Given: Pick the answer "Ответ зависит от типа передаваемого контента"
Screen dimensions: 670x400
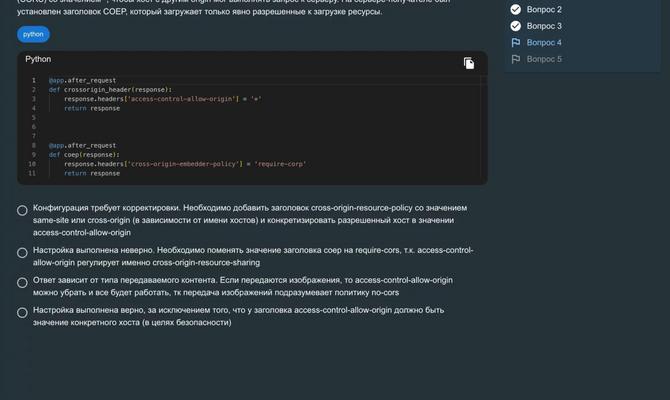Looking at the screenshot, I should [x=22, y=283].
